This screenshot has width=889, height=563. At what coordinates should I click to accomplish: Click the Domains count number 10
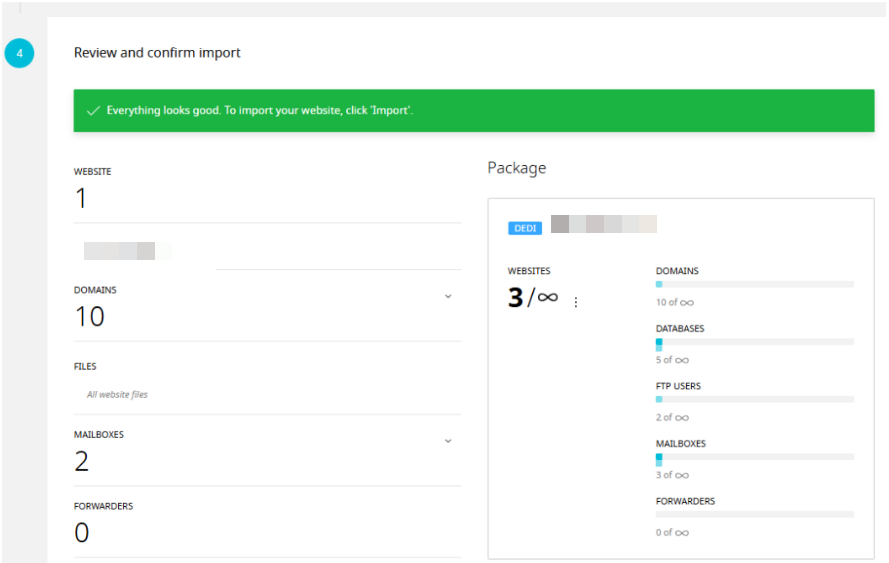(x=90, y=316)
